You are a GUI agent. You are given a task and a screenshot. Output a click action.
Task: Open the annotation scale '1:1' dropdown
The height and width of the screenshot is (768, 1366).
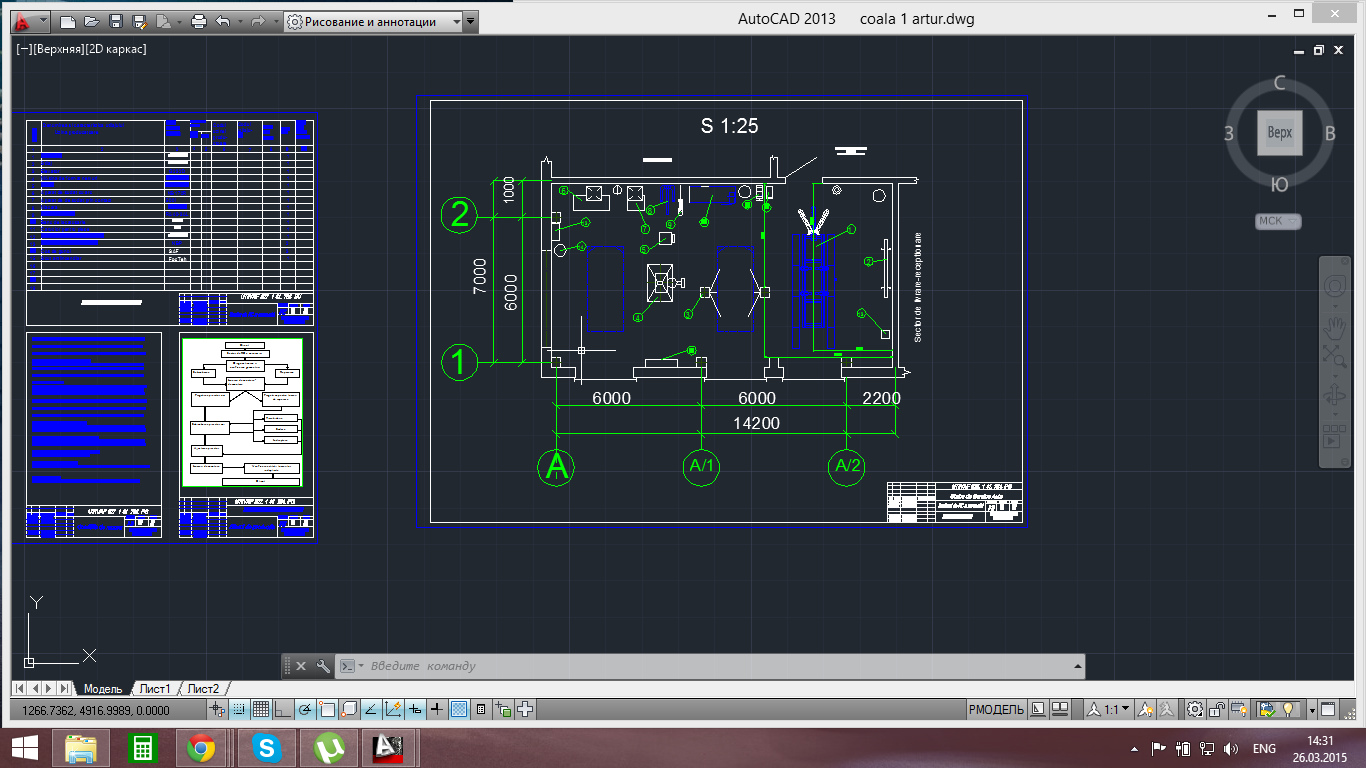coord(1108,709)
